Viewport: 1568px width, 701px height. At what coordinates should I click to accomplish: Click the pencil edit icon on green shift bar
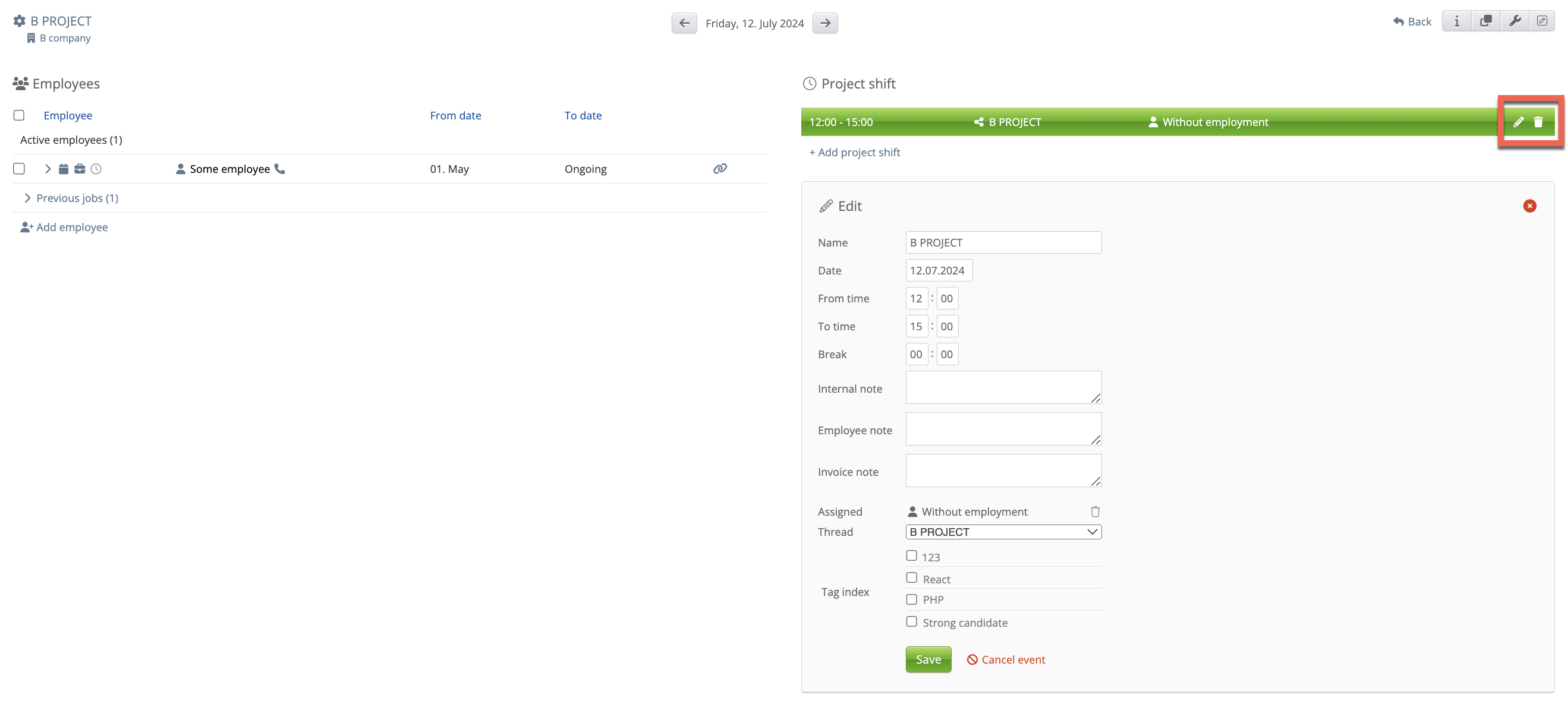pos(1518,122)
